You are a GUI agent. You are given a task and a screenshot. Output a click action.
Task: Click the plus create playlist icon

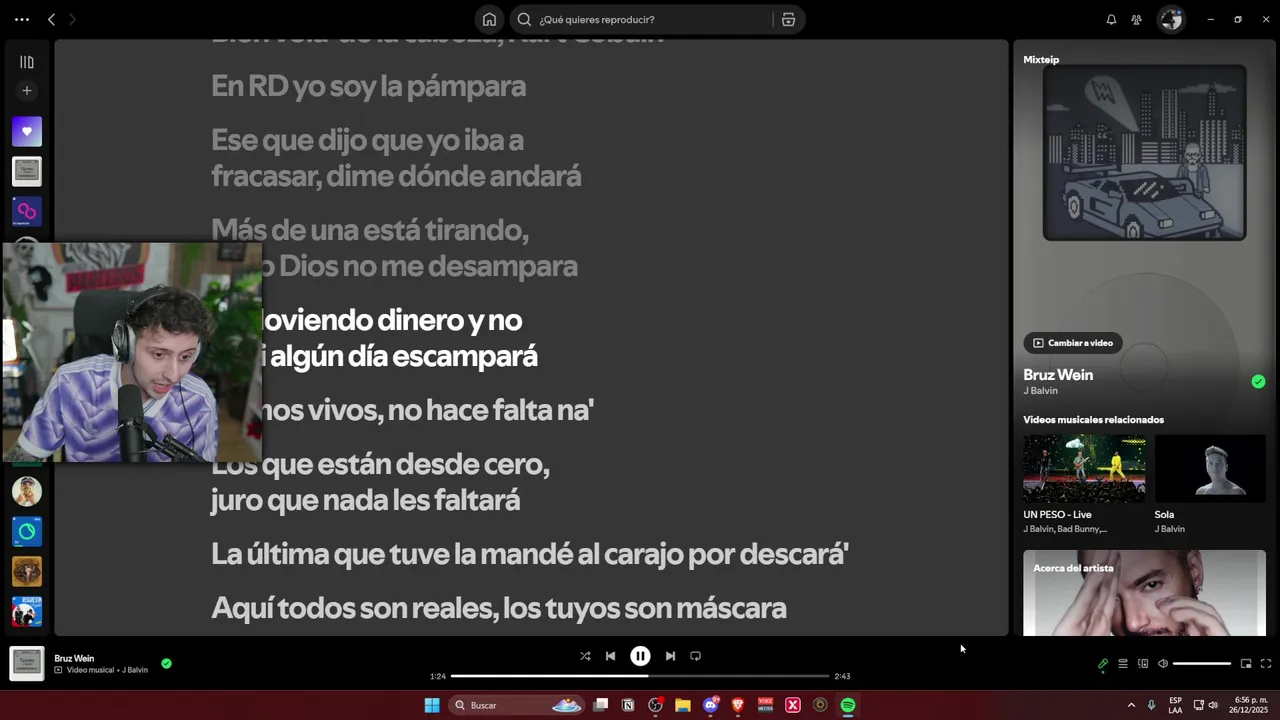pyautogui.click(x=27, y=91)
